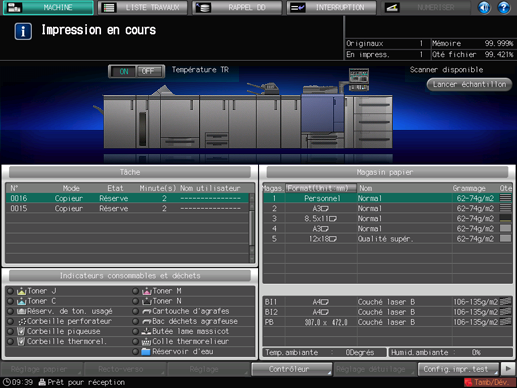Switch to LISTE TRAVAUX tab
Screen dimensions: 517x388
tap(143, 7)
